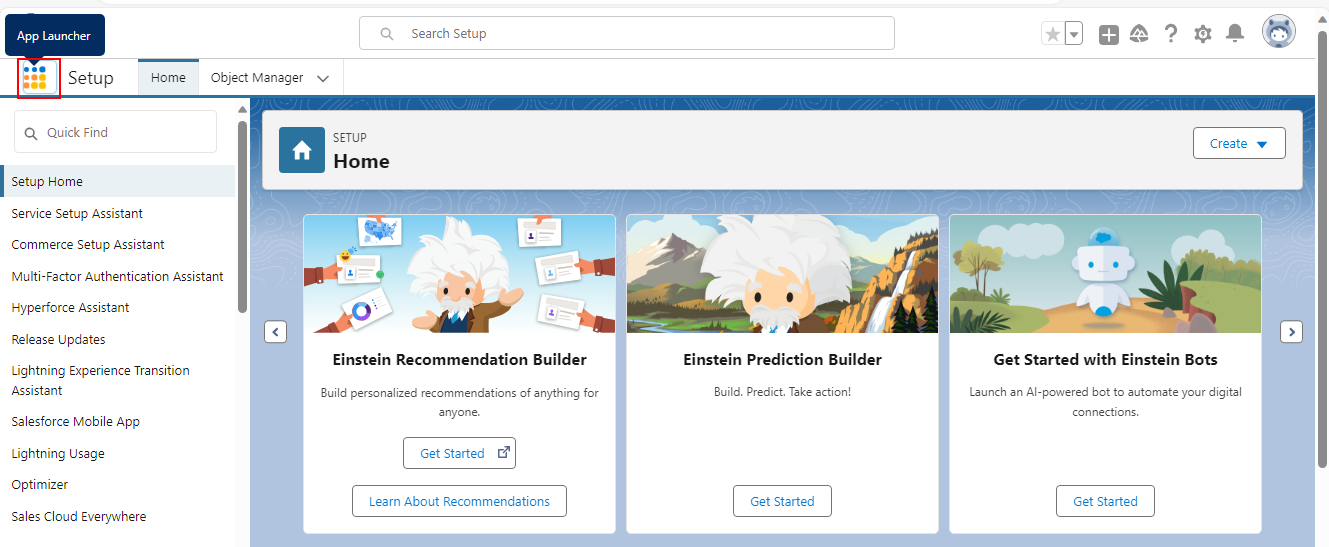Open the Setup gear icon
The height and width of the screenshot is (547, 1329).
[1203, 34]
